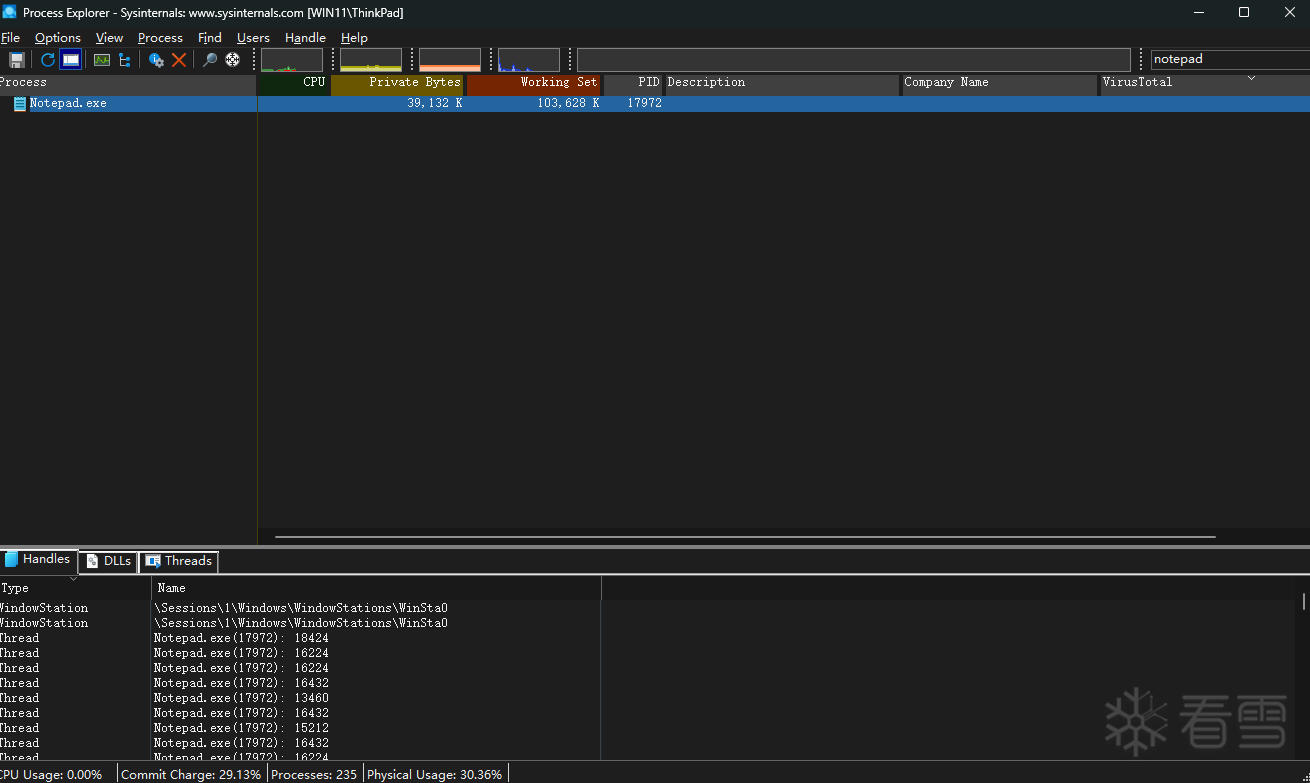Select handle Notepad.exe(17972): 13460
The image size is (1310, 783).
tap(241, 698)
